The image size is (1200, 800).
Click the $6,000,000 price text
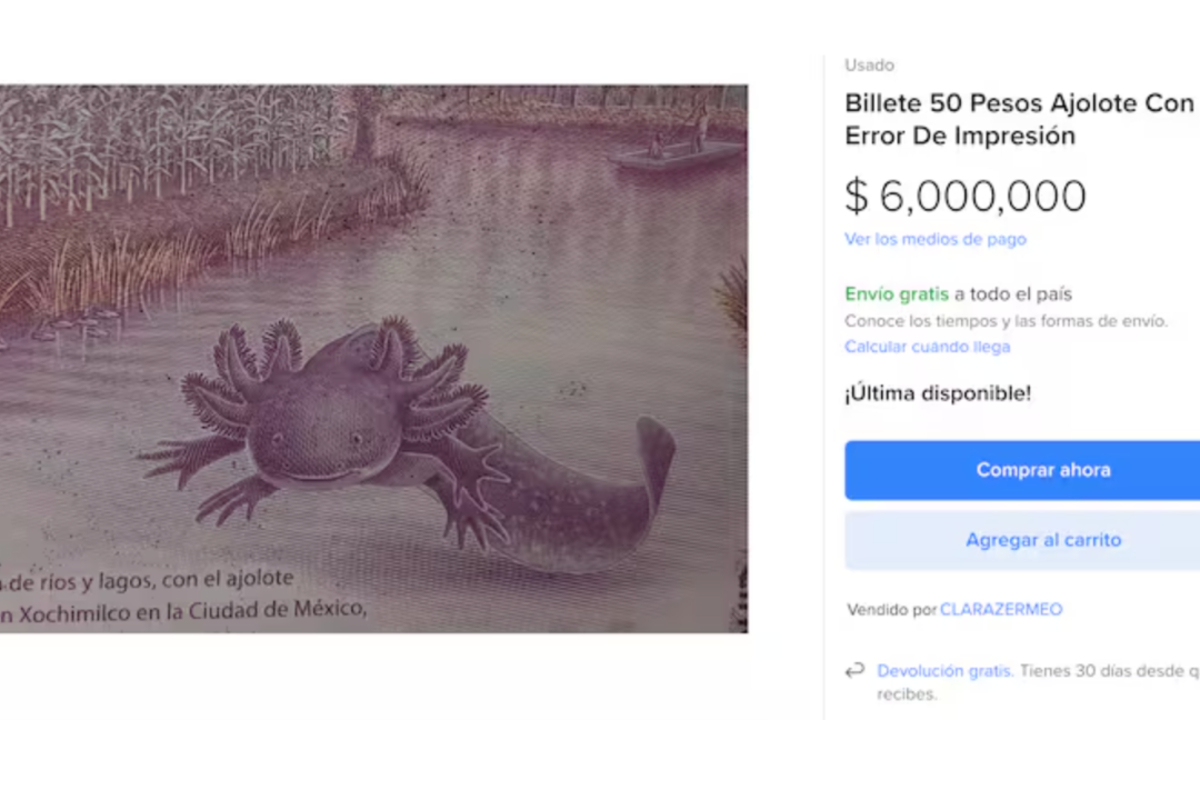click(965, 196)
